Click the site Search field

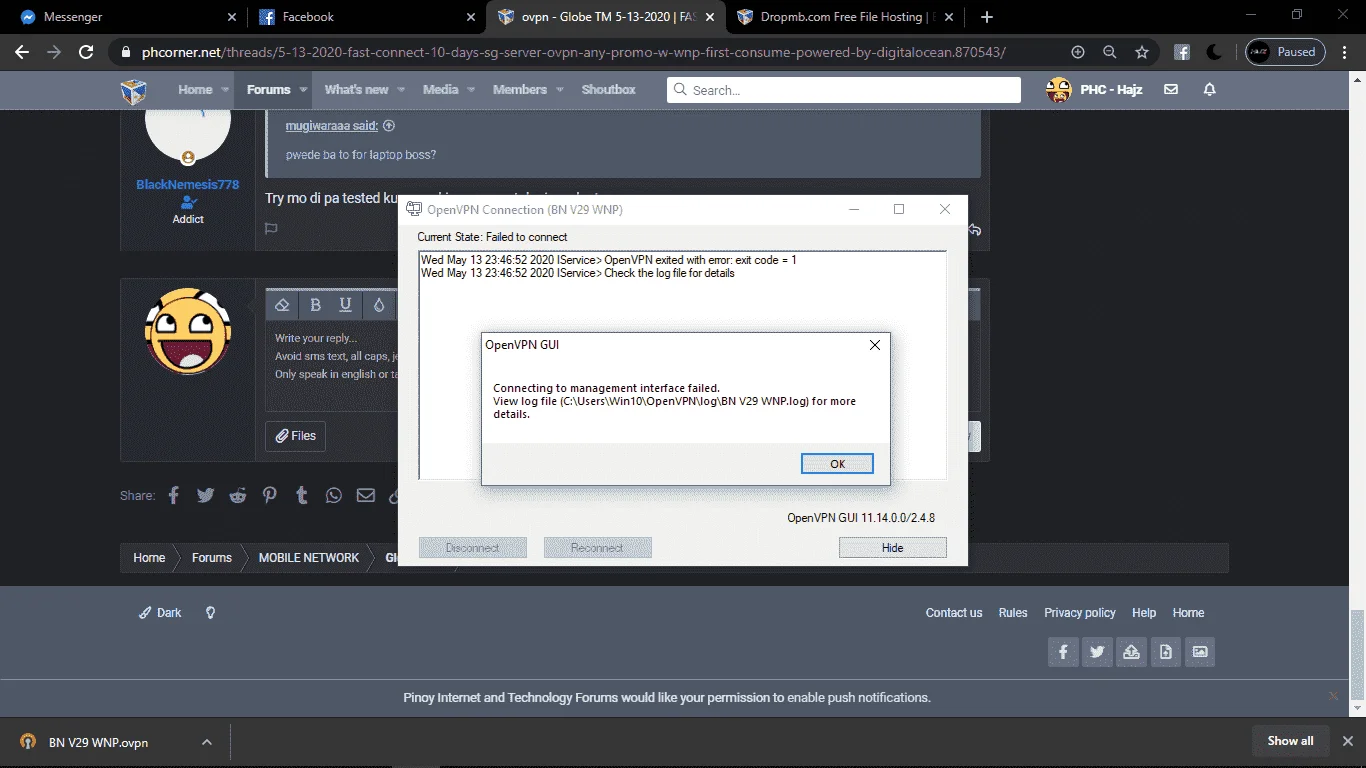pos(844,90)
